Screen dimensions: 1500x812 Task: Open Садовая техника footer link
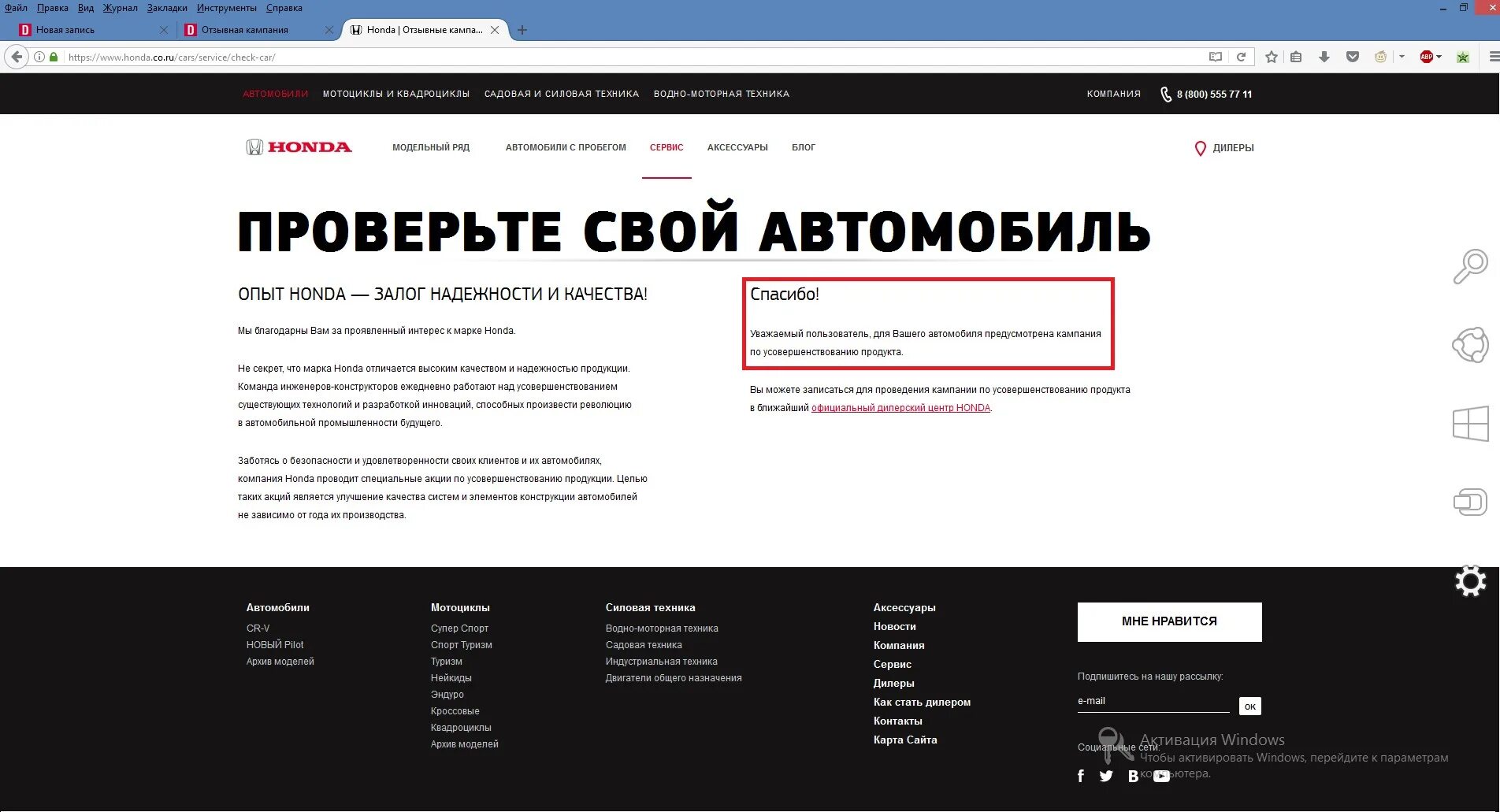pyautogui.click(x=644, y=645)
